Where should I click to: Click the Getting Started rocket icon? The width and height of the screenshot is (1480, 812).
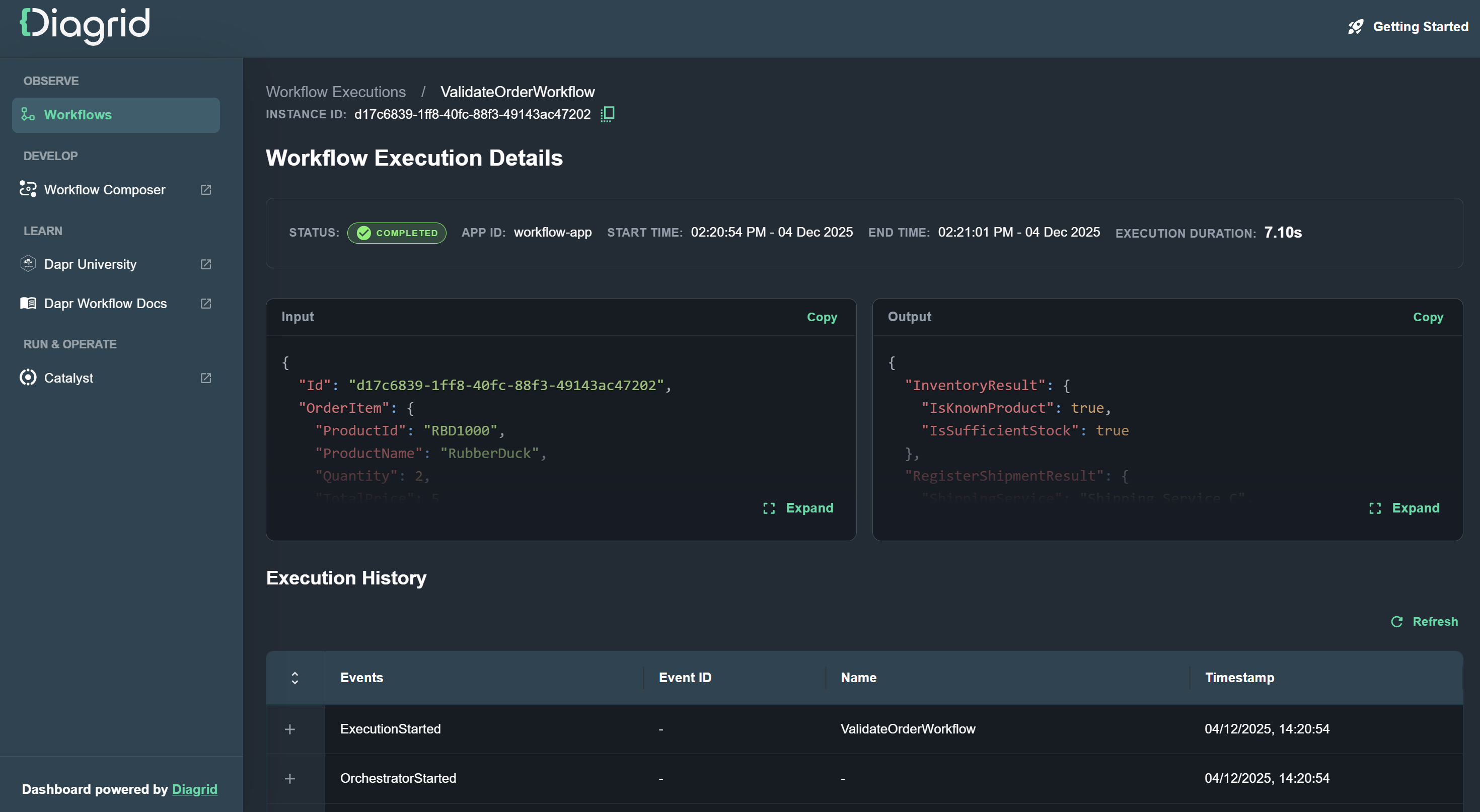click(x=1355, y=27)
